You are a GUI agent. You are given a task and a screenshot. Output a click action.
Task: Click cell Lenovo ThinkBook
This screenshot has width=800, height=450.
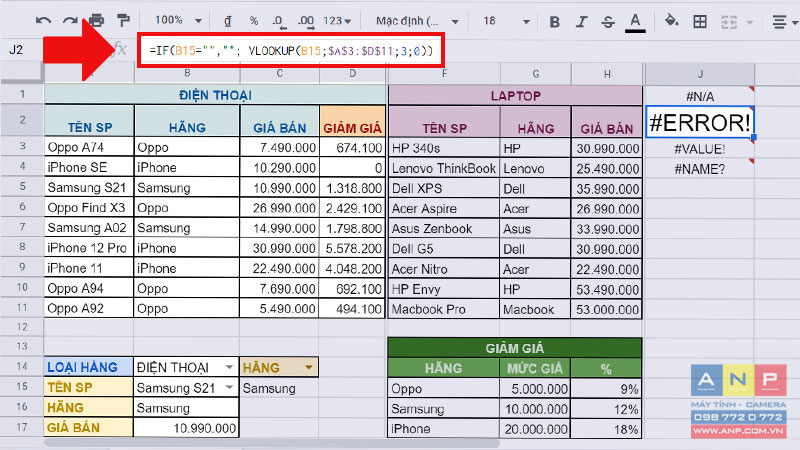[x=444, y=168]
